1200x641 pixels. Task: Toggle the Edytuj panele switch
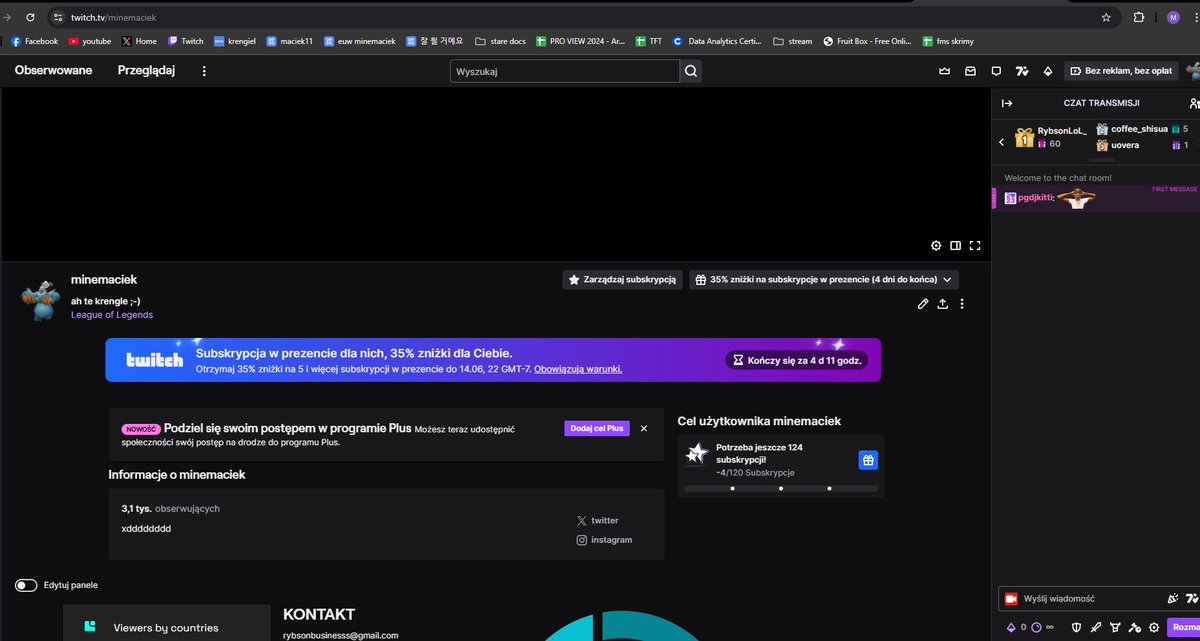tap(26, 585)
